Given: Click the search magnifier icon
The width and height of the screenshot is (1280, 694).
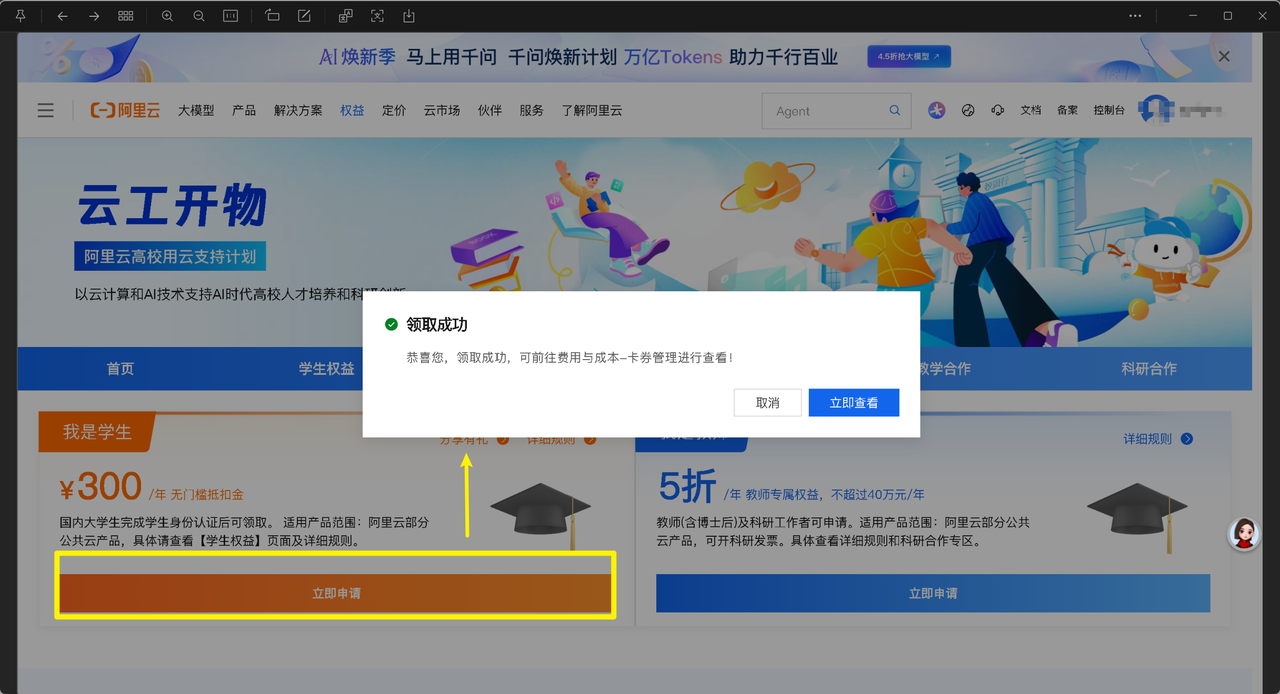Looking at the screenshot, I should [895, 111].
